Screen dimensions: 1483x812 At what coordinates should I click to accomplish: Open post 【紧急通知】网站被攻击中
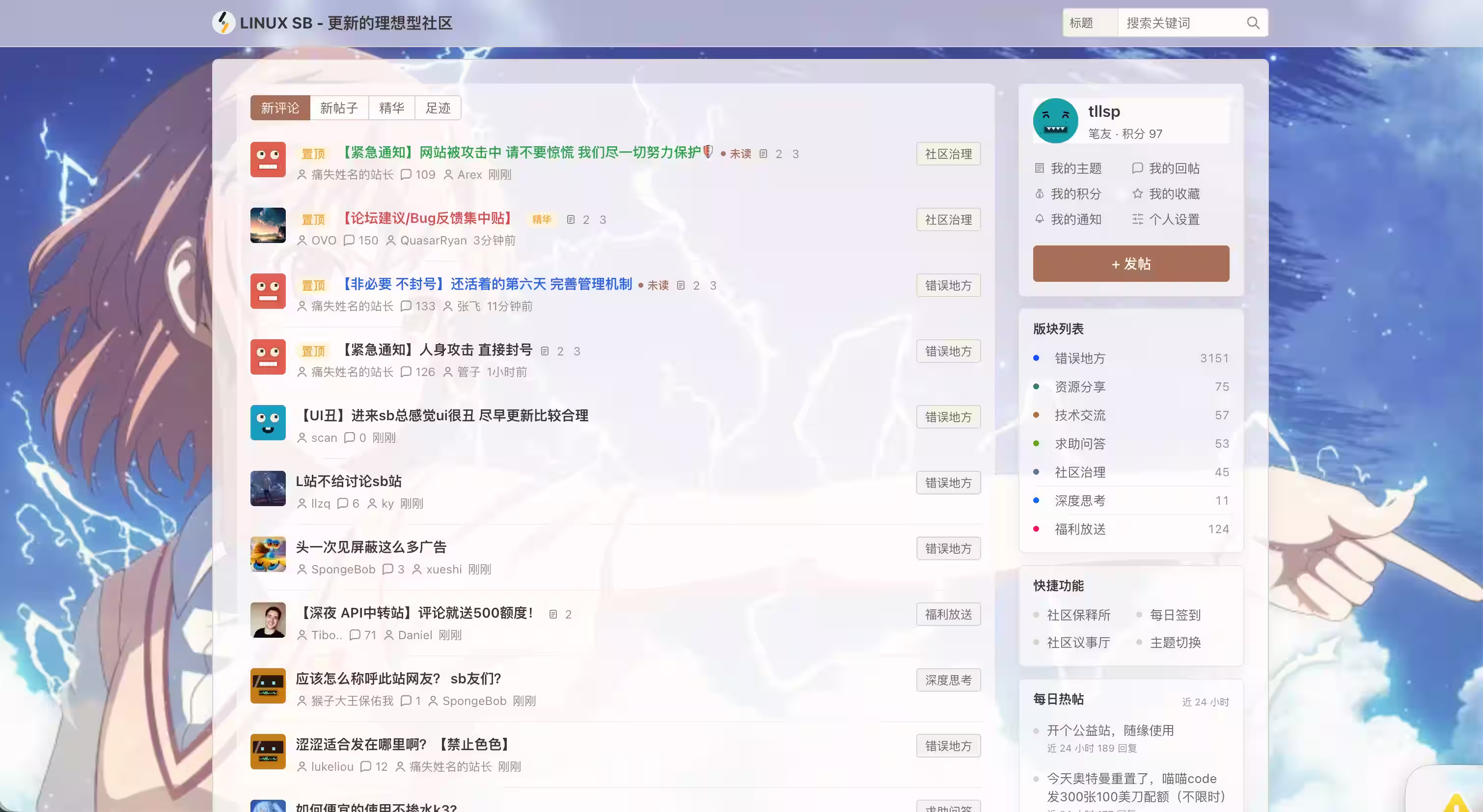pos(525,153)
